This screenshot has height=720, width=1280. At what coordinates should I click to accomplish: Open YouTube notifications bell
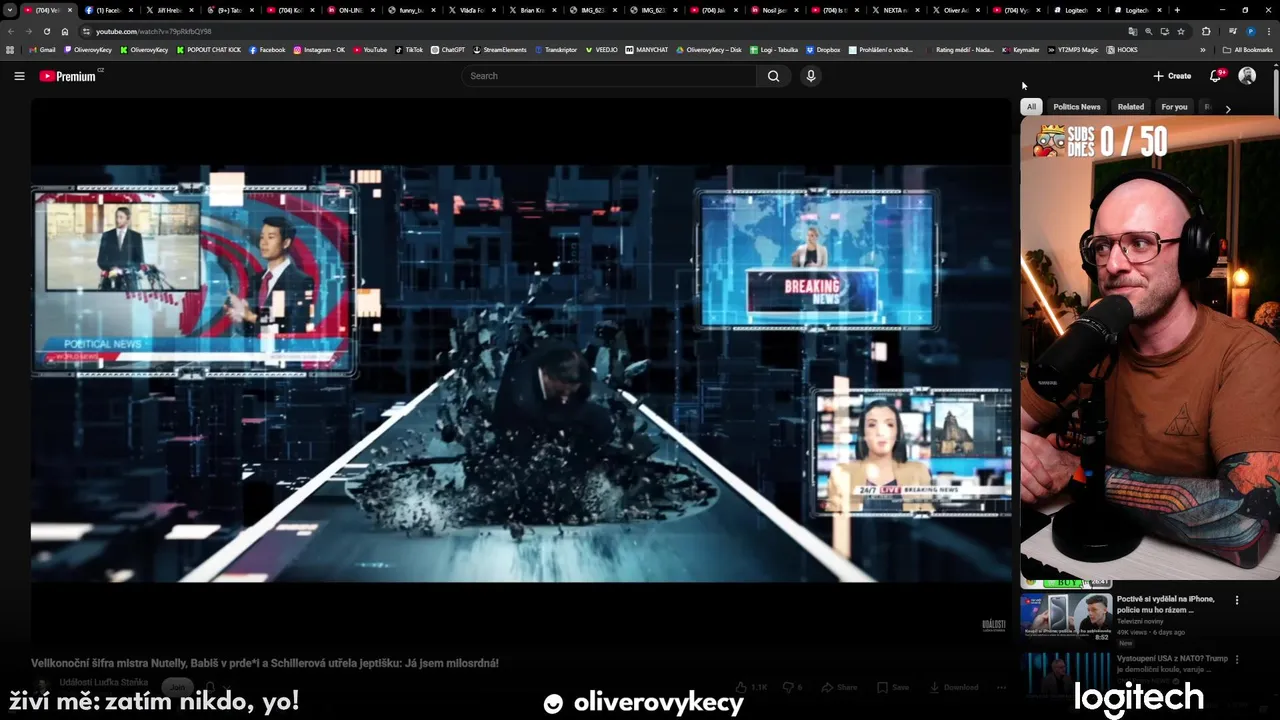tap(1216, 76)
